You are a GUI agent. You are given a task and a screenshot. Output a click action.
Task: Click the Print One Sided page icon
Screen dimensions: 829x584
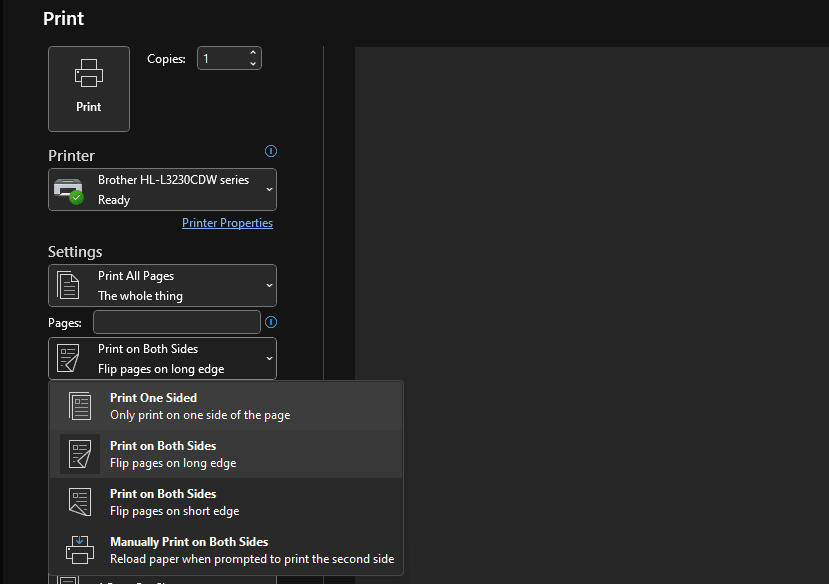click(80, 406)
